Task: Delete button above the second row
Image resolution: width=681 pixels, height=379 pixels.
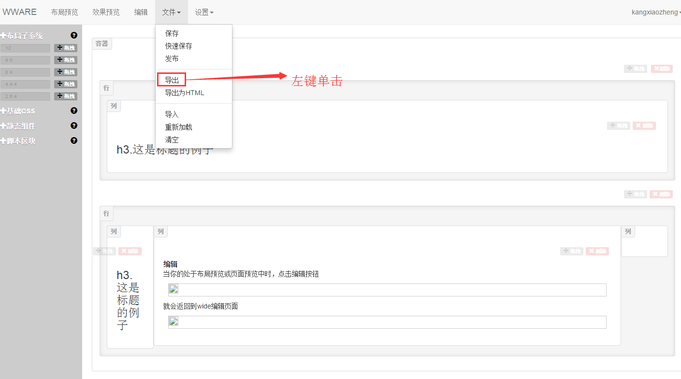Action: [x=661, y=194]
